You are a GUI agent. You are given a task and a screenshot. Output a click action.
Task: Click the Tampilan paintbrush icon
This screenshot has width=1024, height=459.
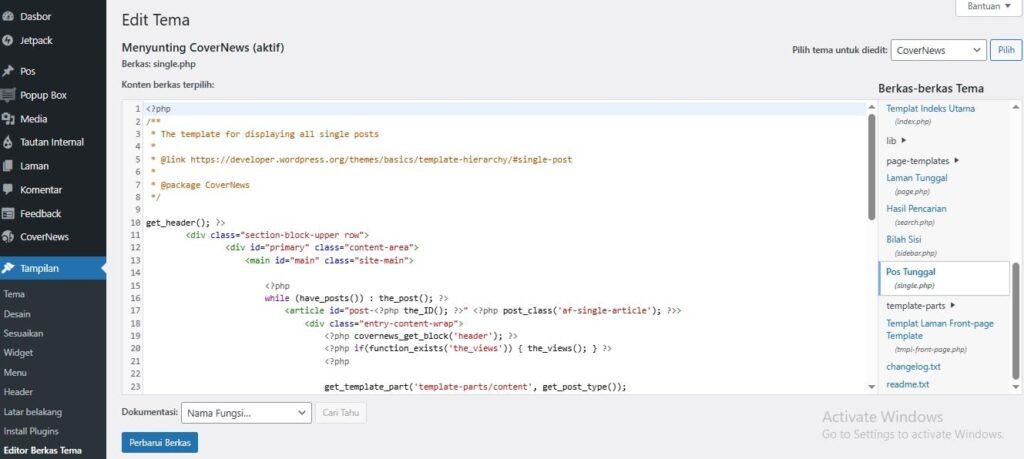tap(8, 268)
